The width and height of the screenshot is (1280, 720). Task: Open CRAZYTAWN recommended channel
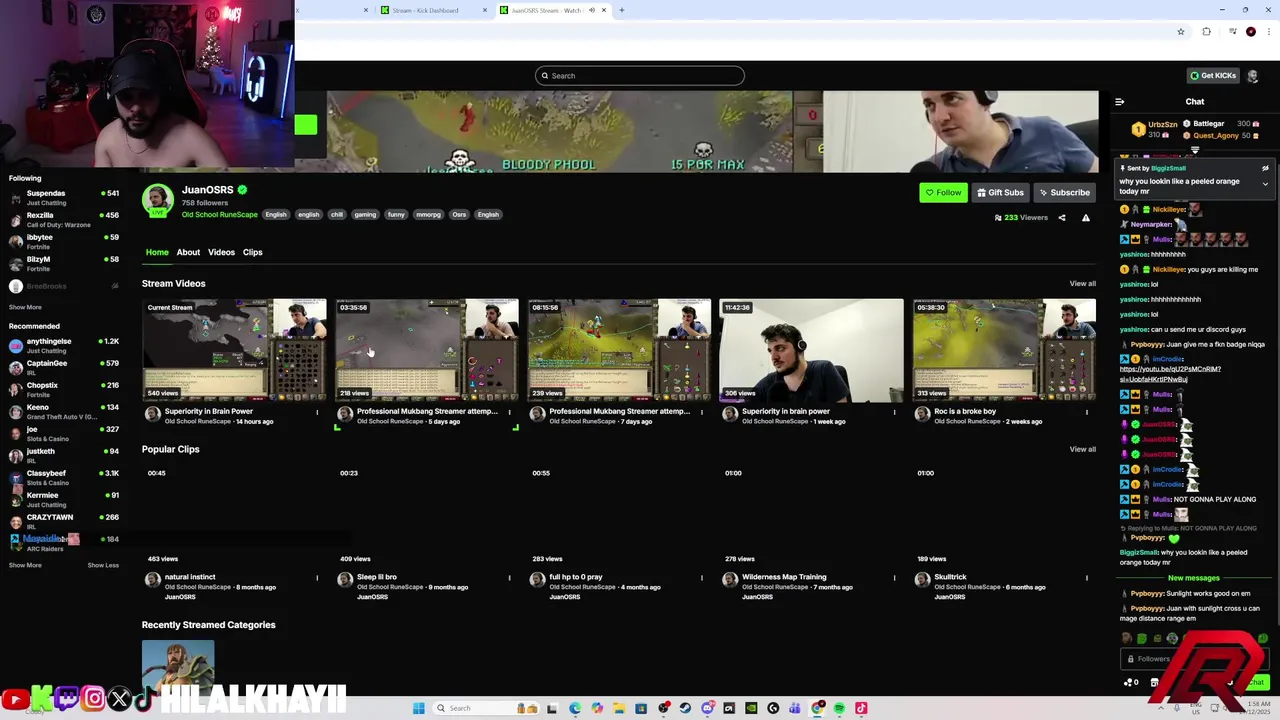64,521
